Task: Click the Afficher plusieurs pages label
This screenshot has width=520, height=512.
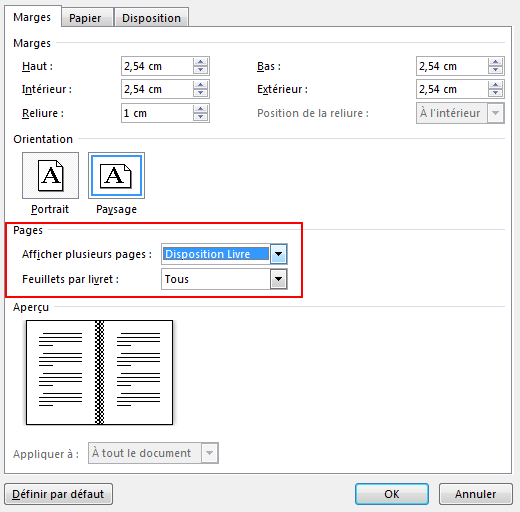Action: pyautogui.click(x=87, y=254)
